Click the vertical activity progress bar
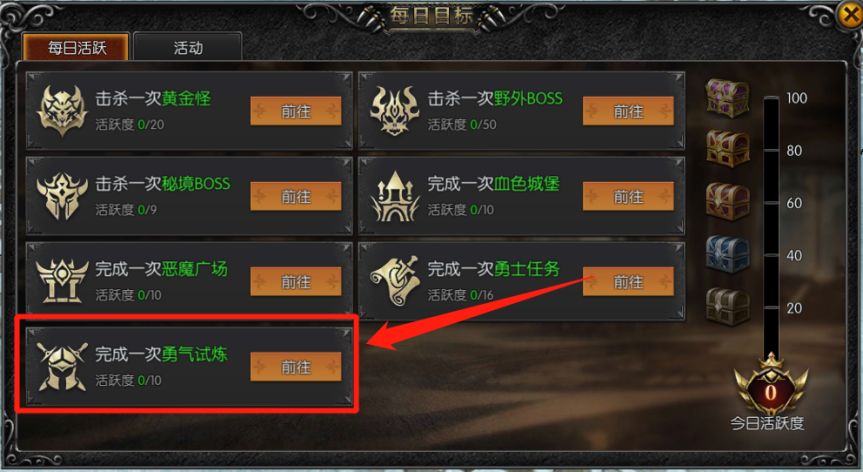The width and height of the screenshot is (863, 472). point(771,226)
